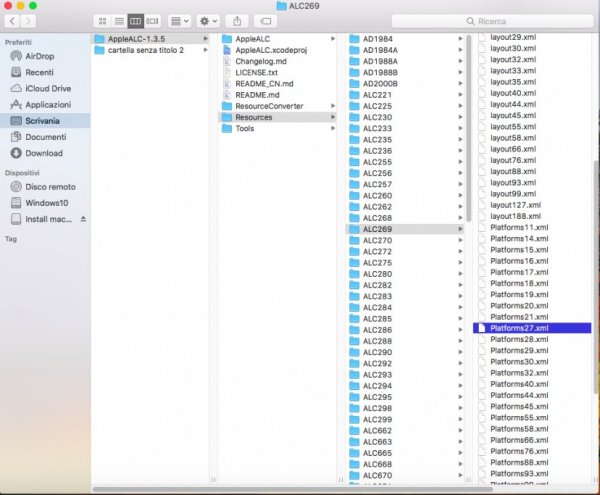The width and height of the screenshot is (600, 495).
Task: Click the third column's vertical scrollbar
Action: [468, 130]
